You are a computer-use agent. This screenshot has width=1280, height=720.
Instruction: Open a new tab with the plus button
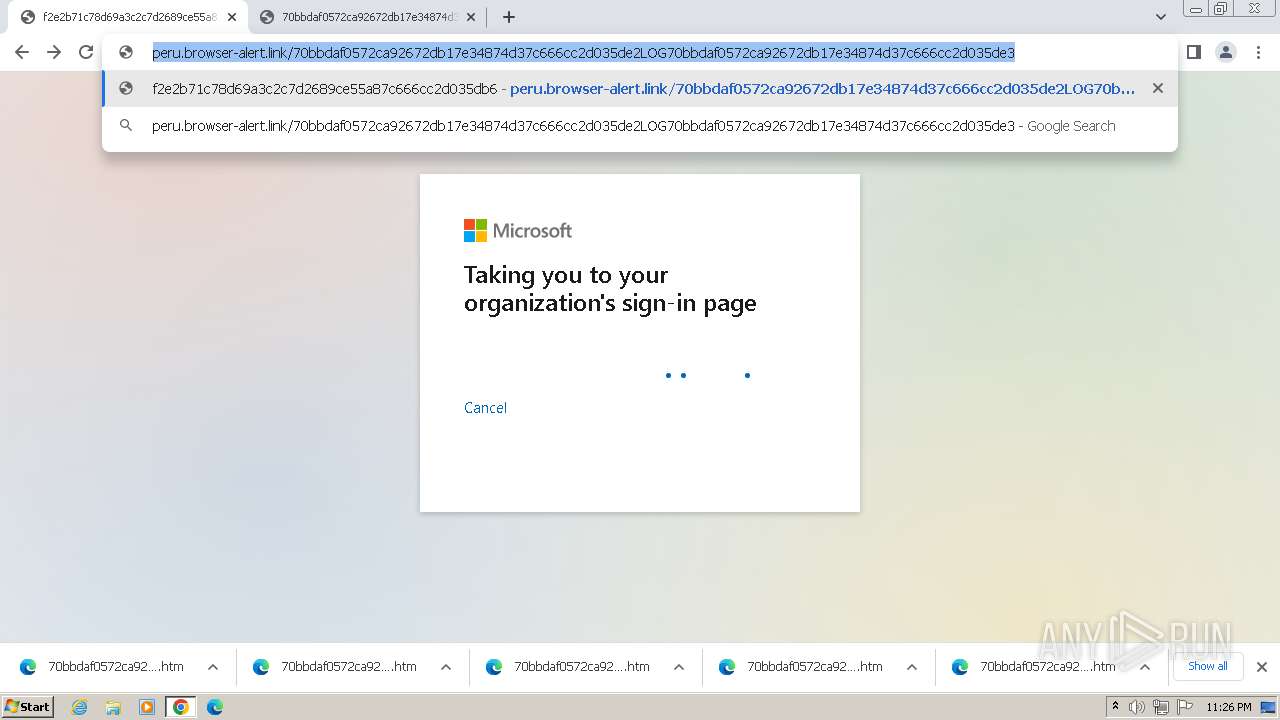point(508,17)
